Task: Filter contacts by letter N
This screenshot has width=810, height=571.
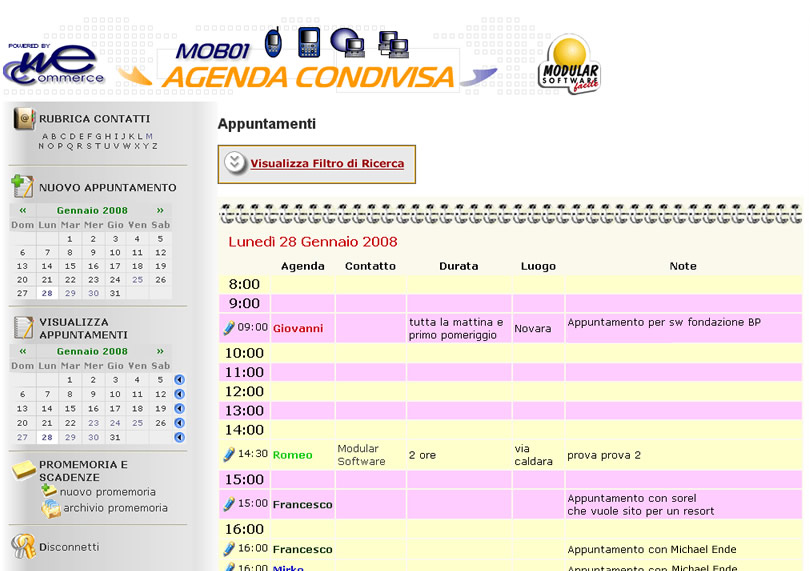Action: click(41, 146)
